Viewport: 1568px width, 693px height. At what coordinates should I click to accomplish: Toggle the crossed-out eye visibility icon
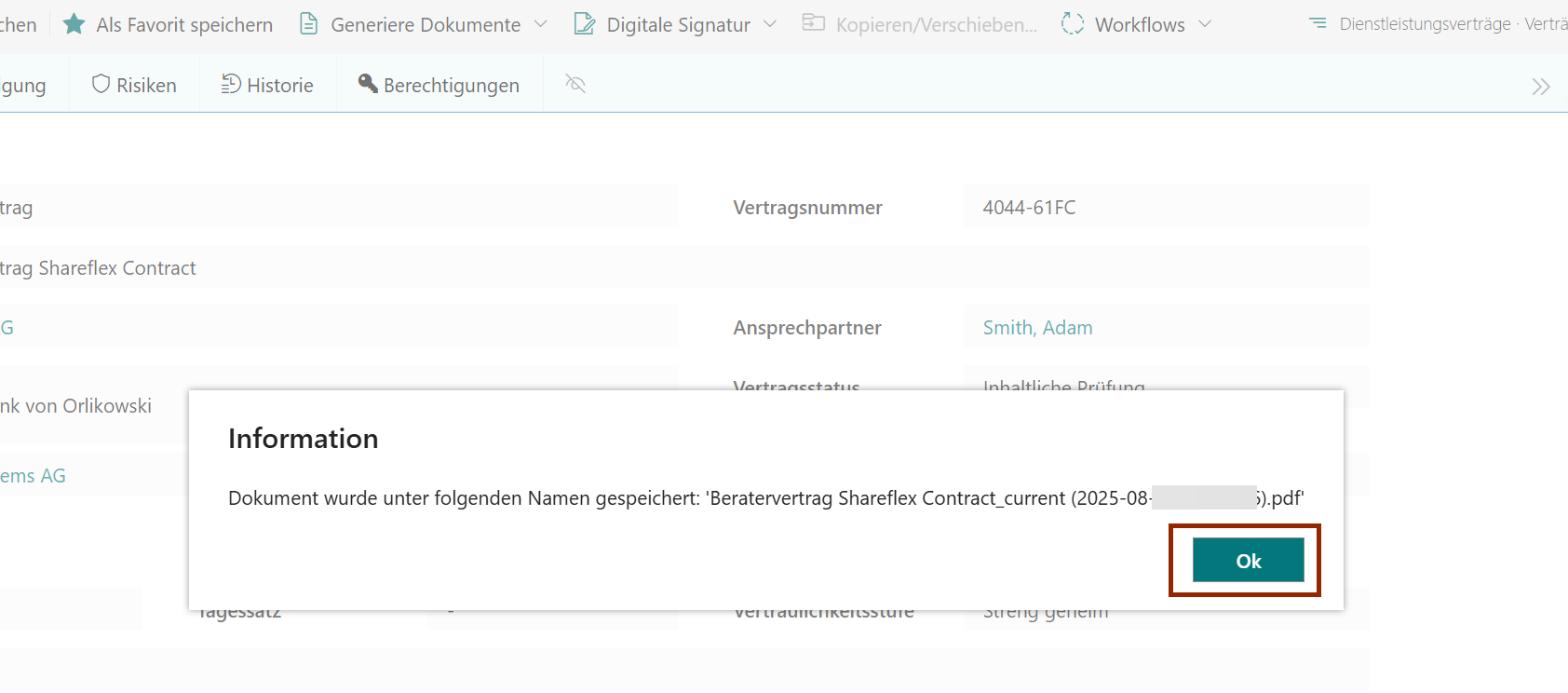tap(575, 85)
